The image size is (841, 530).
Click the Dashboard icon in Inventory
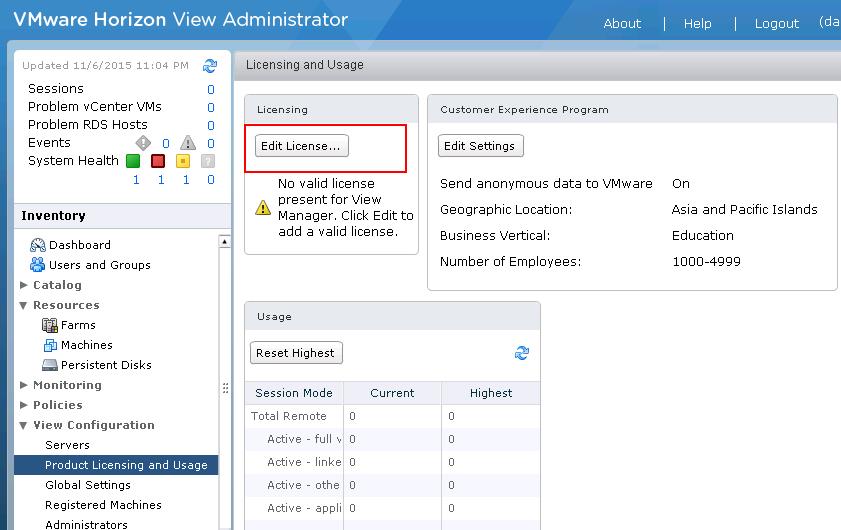click(x=38, y=245)
